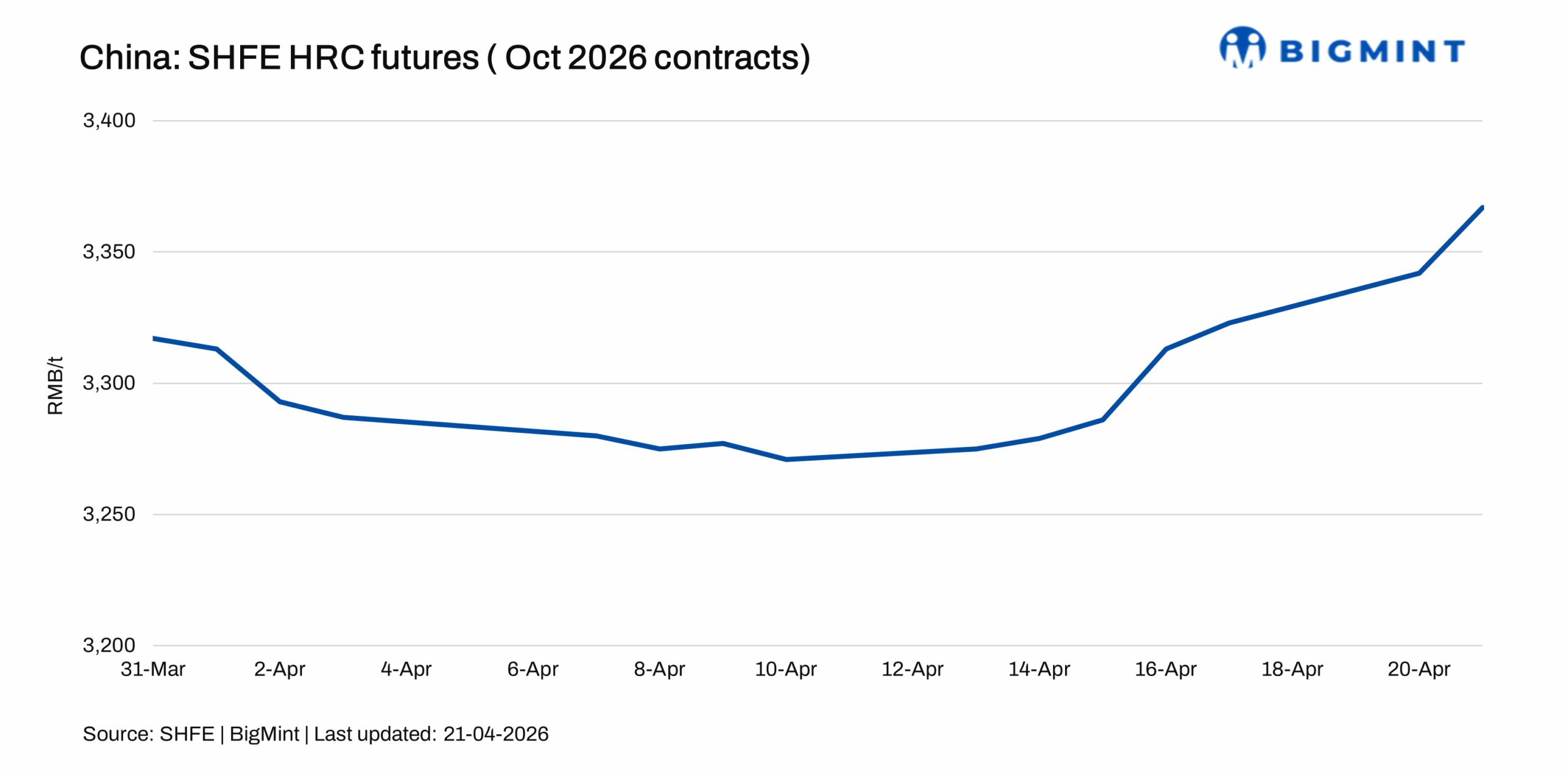Select the 3,300 y-axis label
Viewport: 1568px width, 776px height.
click(109, 383)
